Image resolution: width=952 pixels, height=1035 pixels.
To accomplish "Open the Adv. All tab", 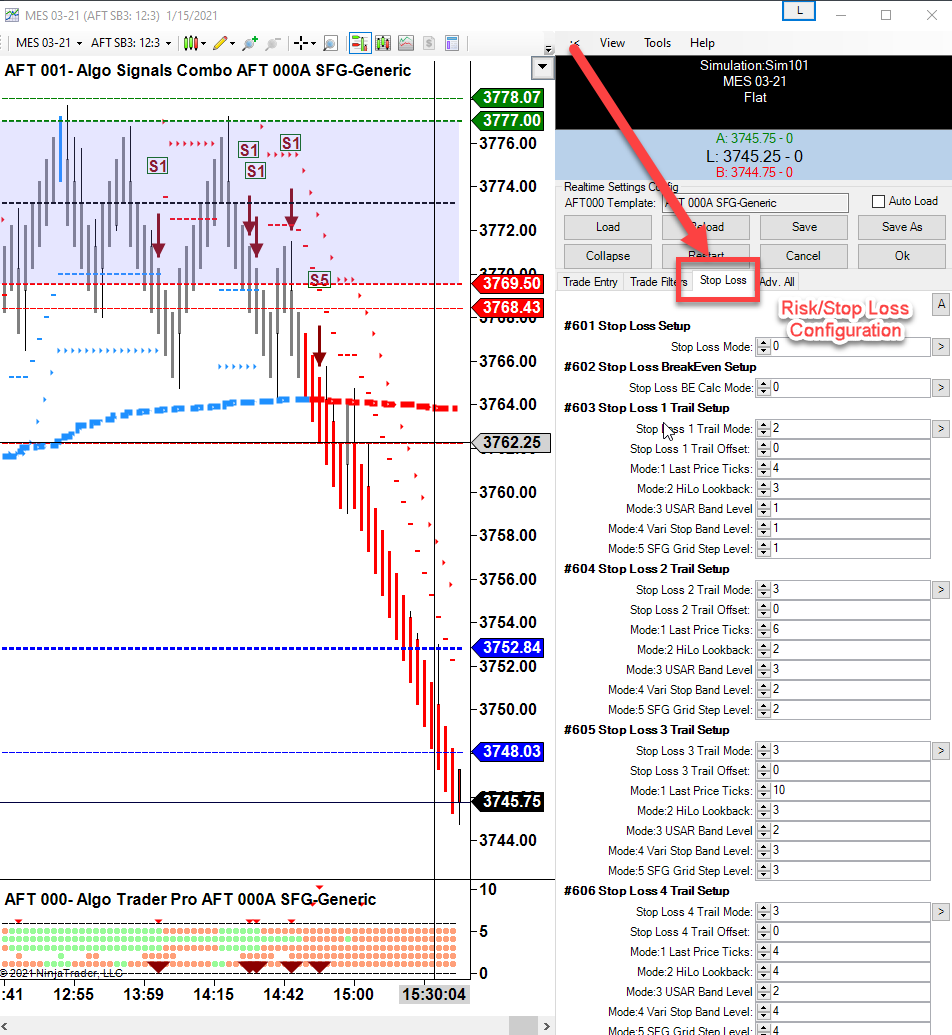I will coord(777,282).
